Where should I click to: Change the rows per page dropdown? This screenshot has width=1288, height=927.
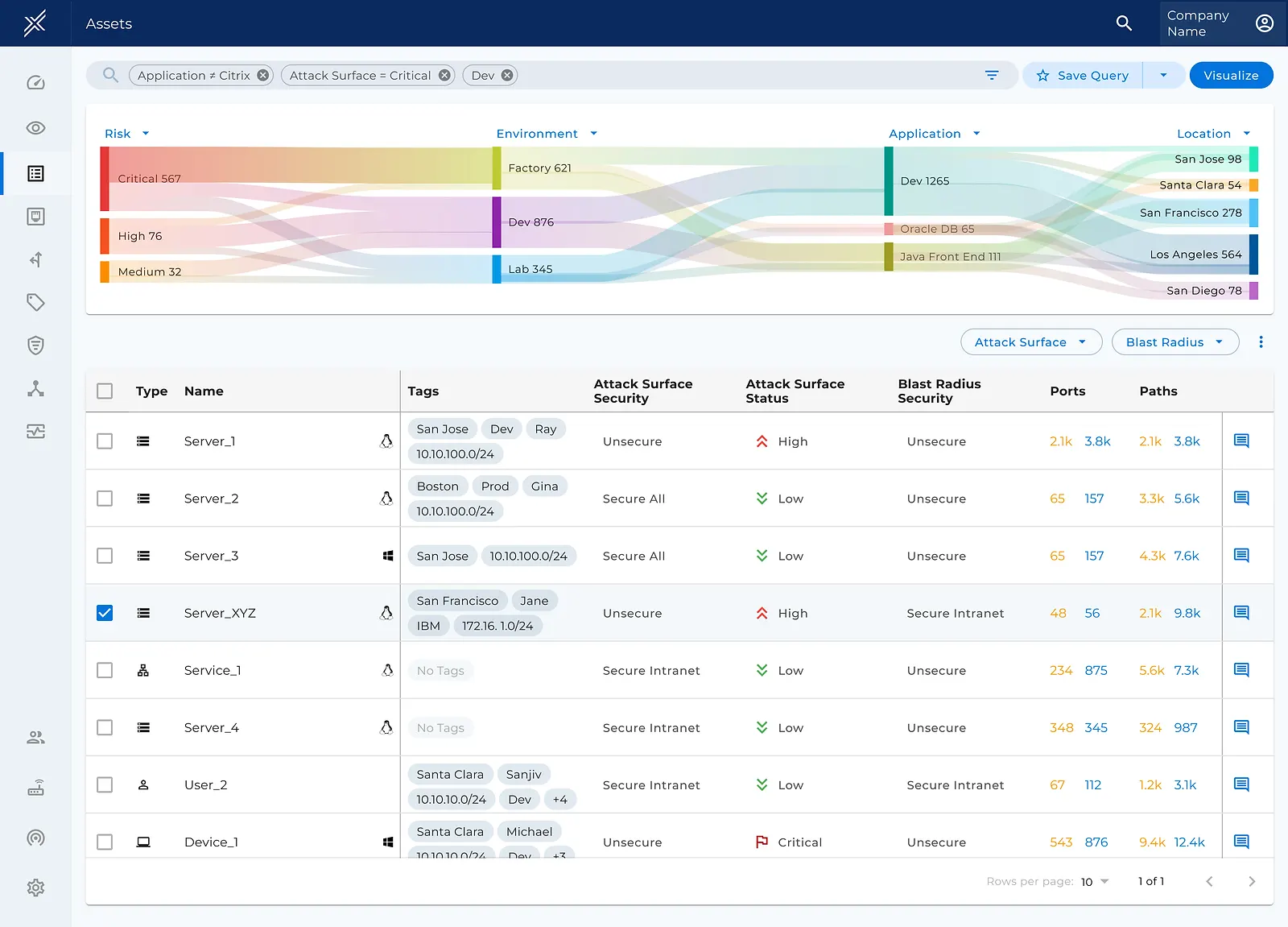pyautogui.click(x=1095, y=882)
